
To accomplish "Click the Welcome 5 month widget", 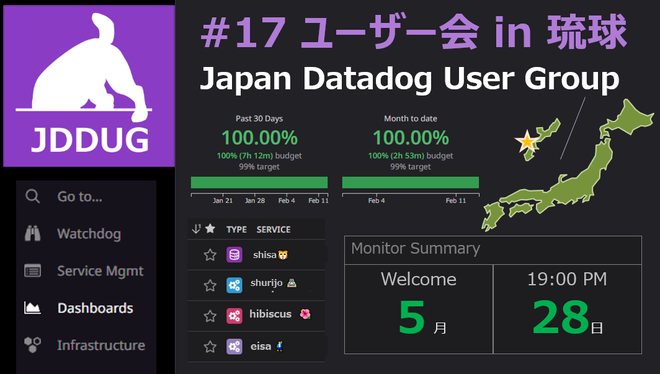I will (x=418, y=309).
